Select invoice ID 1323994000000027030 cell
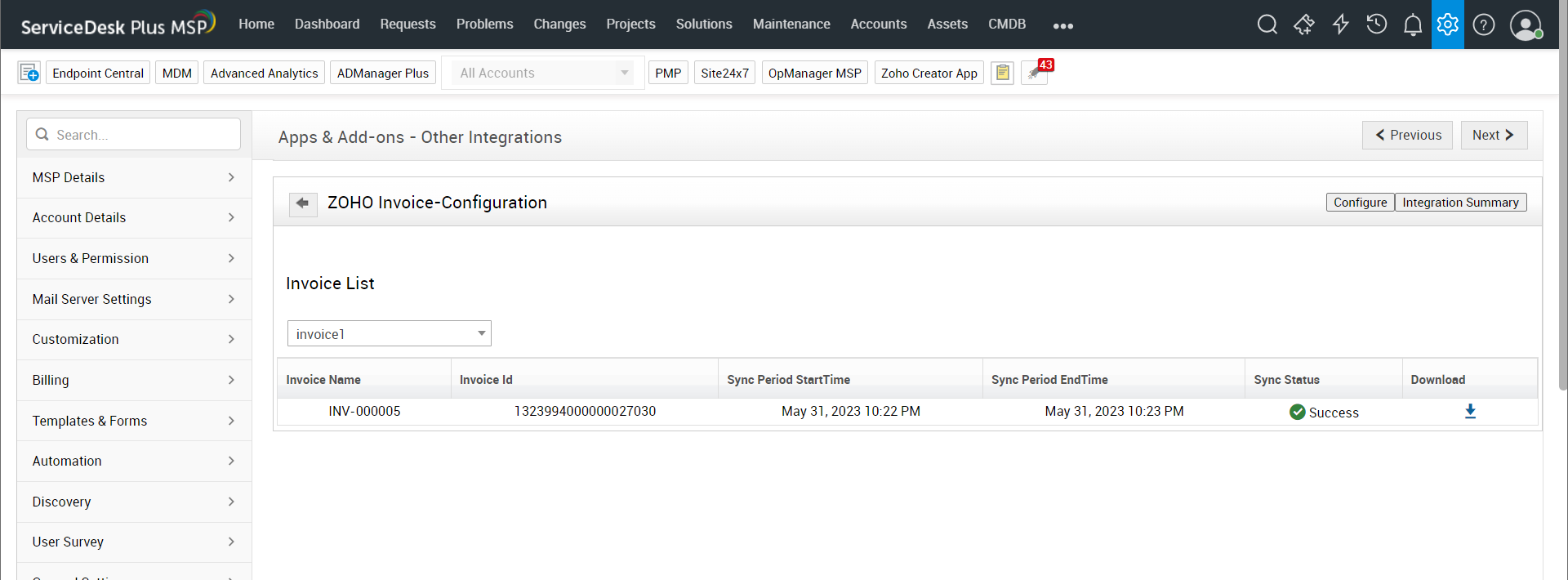Viewport: 1568px width, 580px height. [x=585, y=411]
